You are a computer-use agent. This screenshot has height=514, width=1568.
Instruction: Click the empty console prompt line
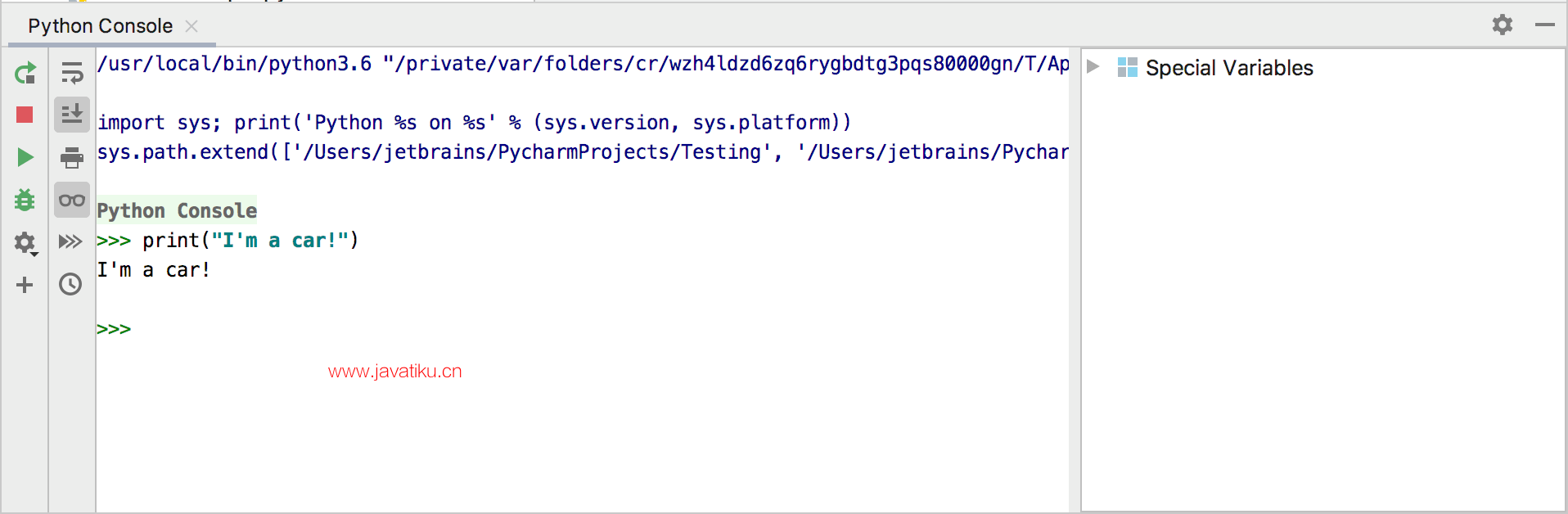[582, 329]
